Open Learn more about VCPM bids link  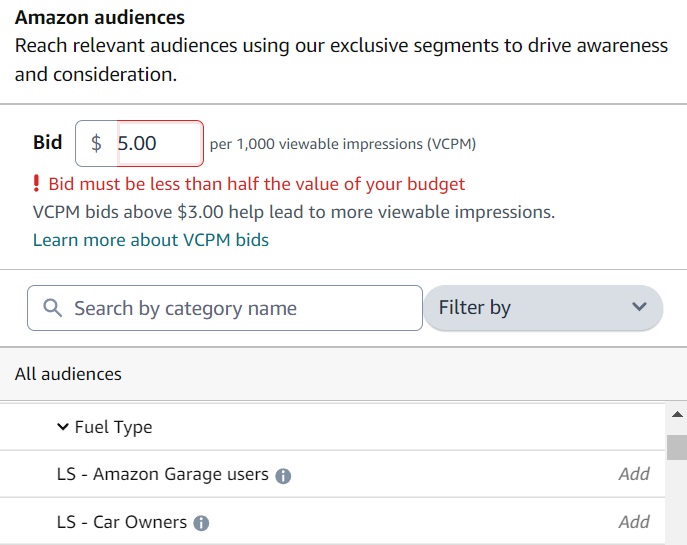coord(151,240)
